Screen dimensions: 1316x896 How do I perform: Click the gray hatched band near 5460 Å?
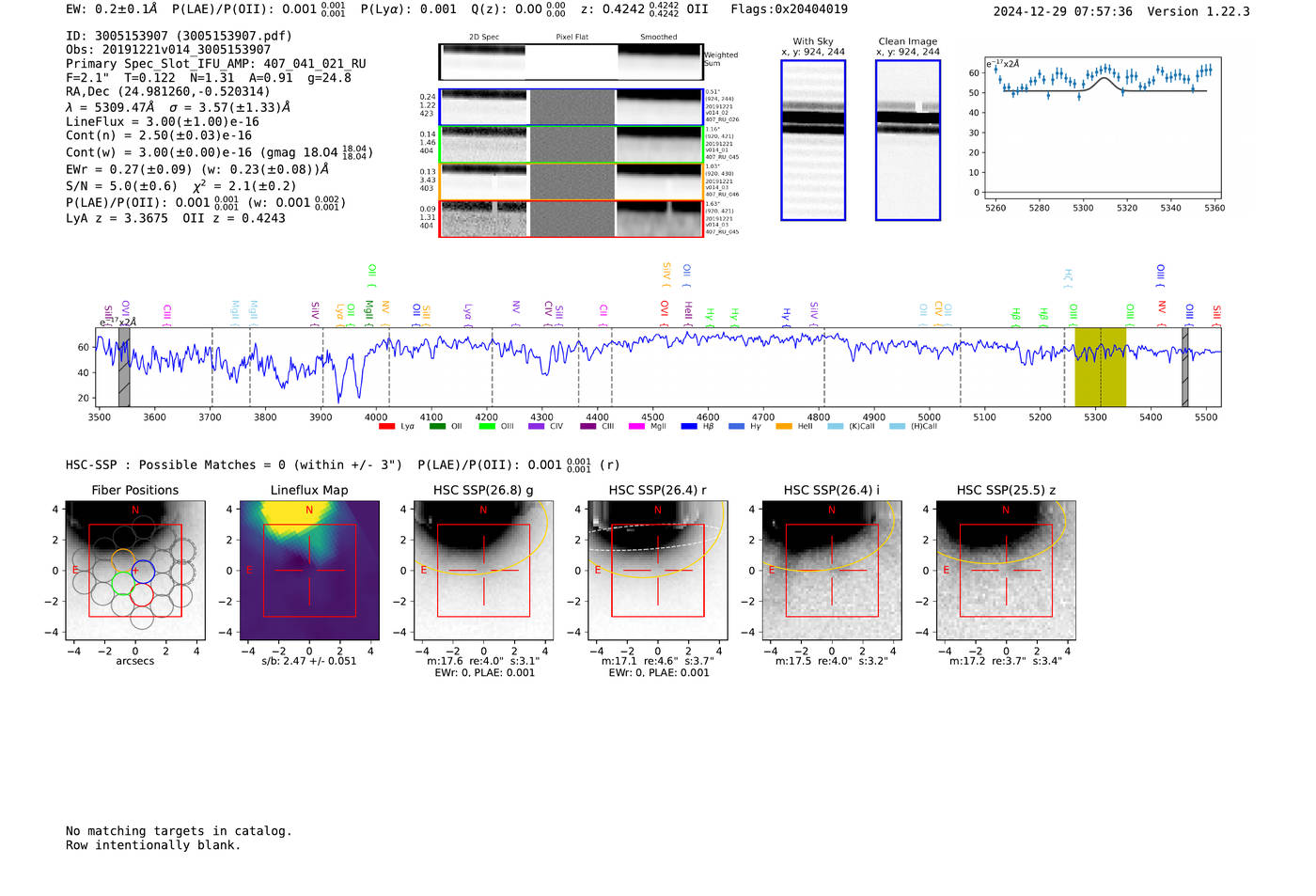pyautogui.click(x=1185, y=367)
